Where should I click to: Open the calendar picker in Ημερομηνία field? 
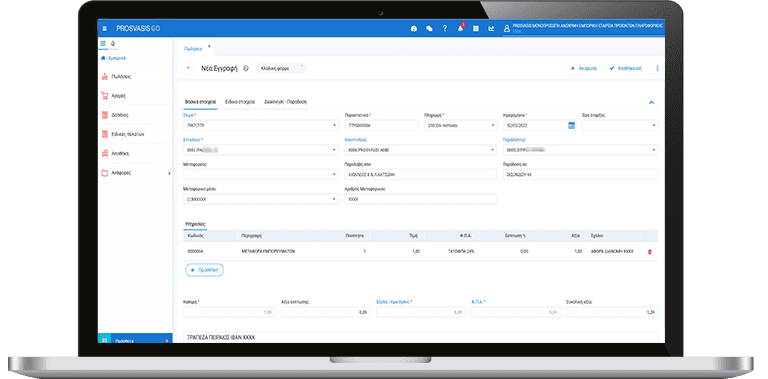point(571,125)
